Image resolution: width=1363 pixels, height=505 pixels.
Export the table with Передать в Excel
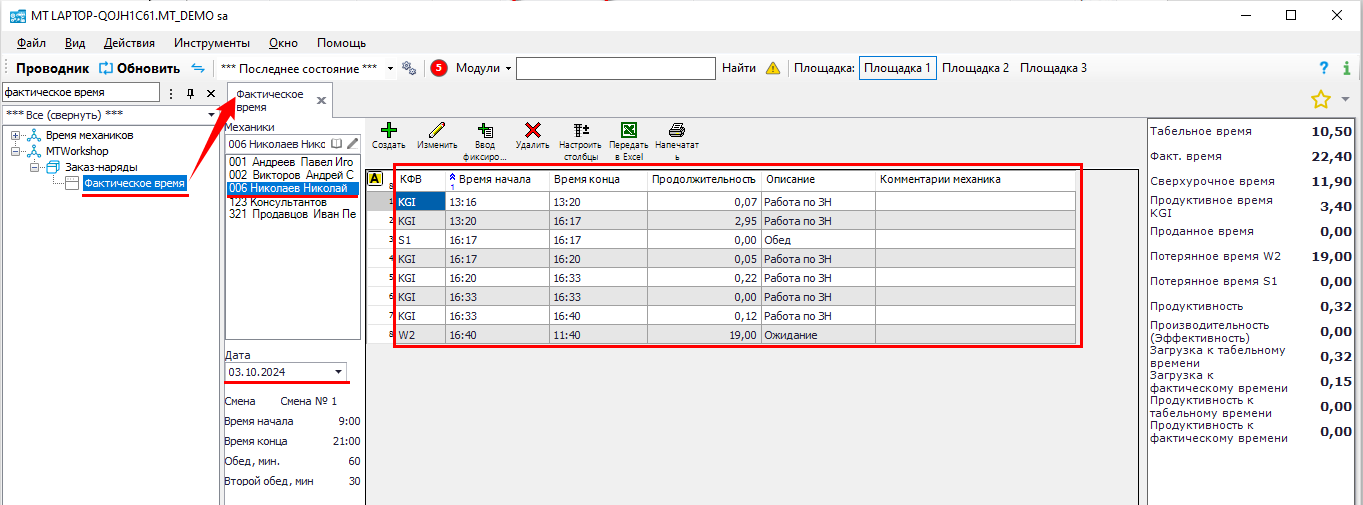[629, 131]
